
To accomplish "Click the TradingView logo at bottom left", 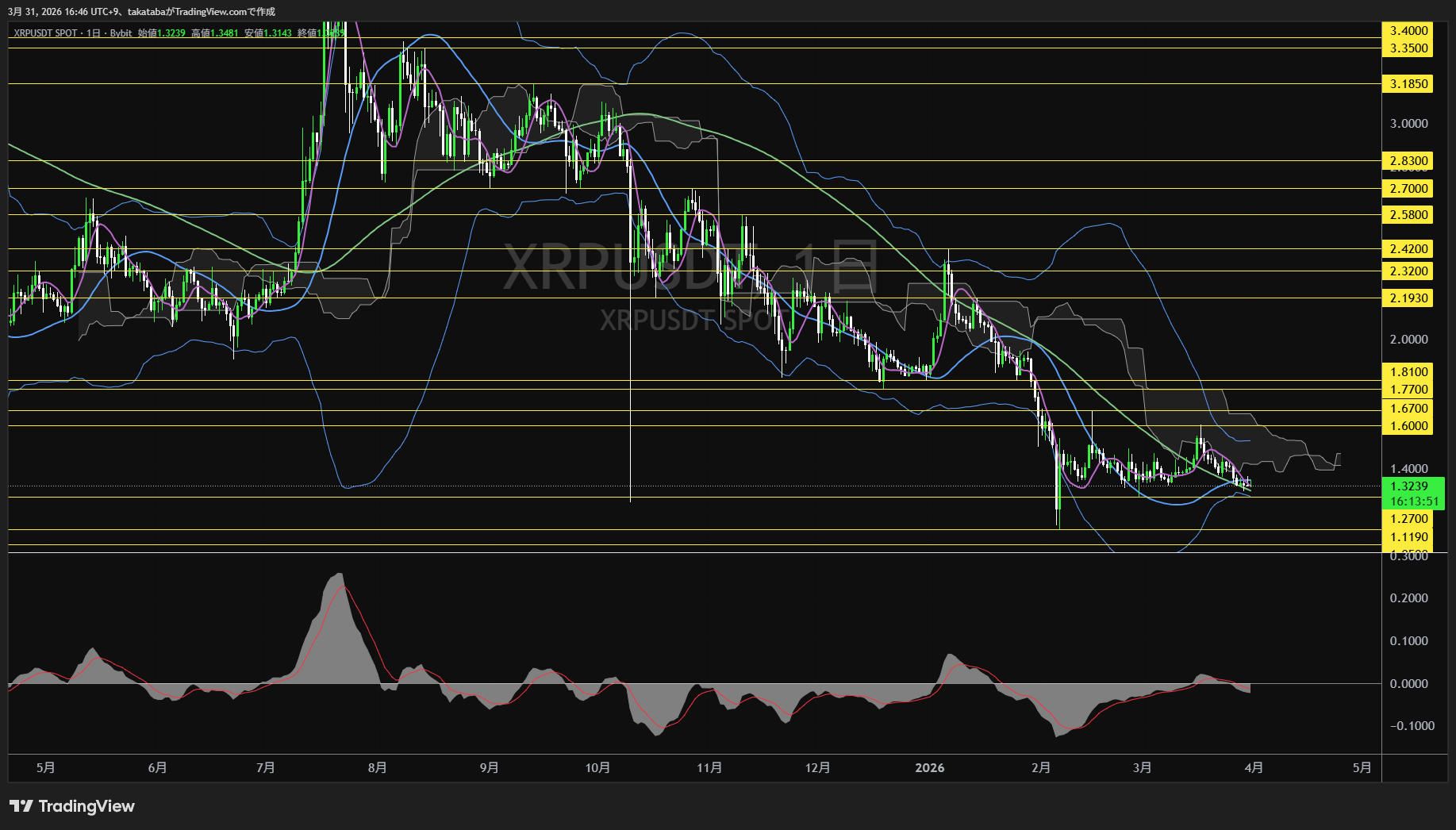I will coord(72,806).
